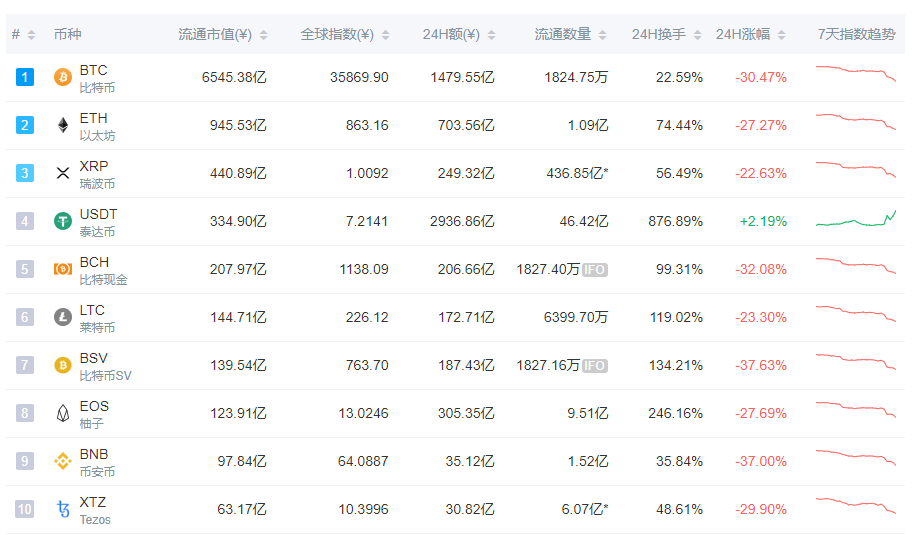Click the BCH Bitcoin Cash icon
Viewport: 920px width, 535px height.
[x=63, y=269]
